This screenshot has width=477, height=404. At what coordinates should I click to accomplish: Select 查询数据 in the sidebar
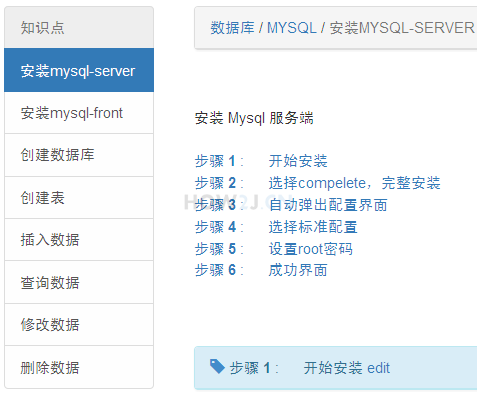point(79,282)
